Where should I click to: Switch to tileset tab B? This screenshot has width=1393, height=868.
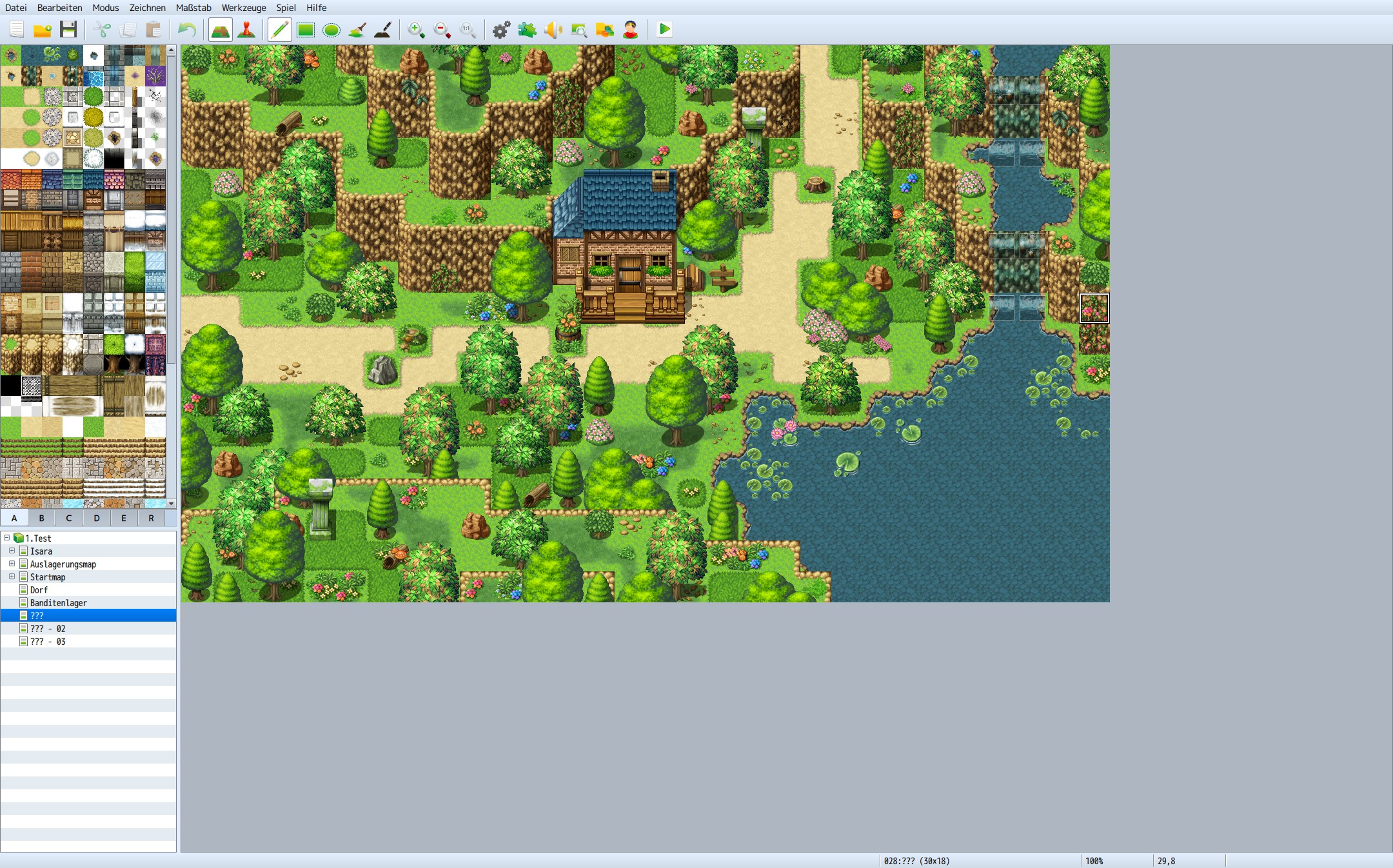(41, 517)
